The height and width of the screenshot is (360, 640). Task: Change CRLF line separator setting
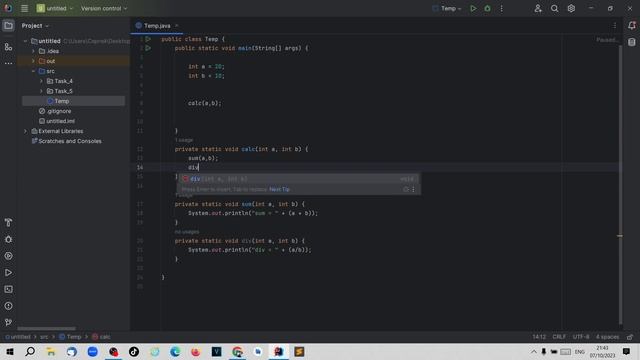tap(559, 337)
